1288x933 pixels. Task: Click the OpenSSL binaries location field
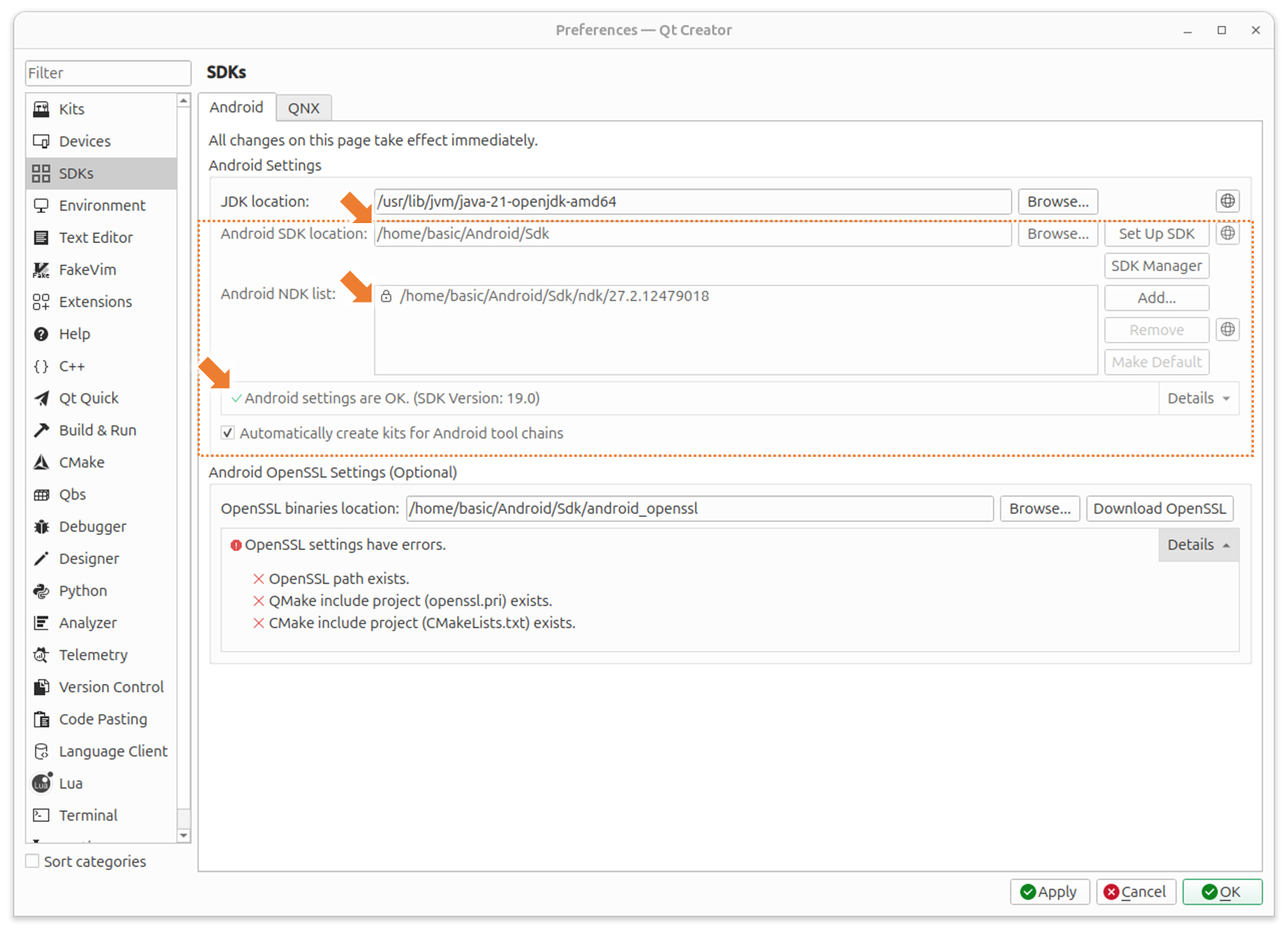699,508
